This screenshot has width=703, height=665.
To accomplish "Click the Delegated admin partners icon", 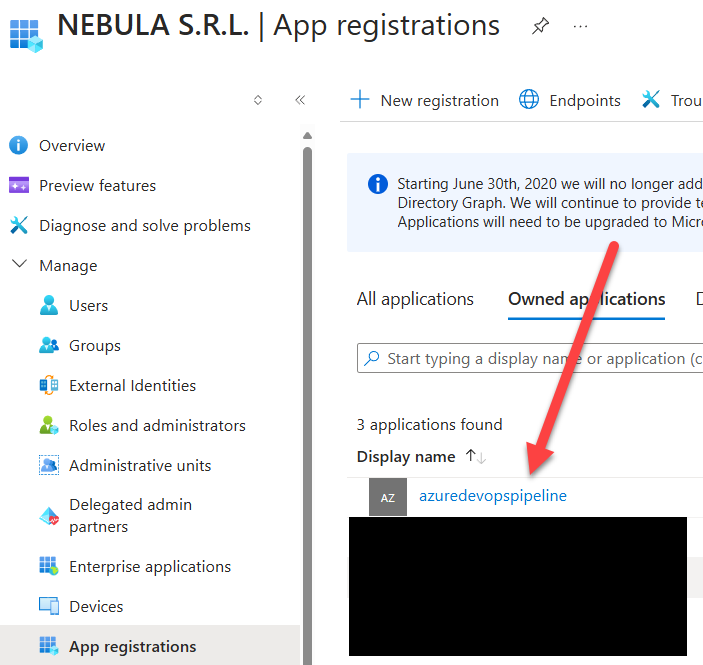I will (49, 516).
